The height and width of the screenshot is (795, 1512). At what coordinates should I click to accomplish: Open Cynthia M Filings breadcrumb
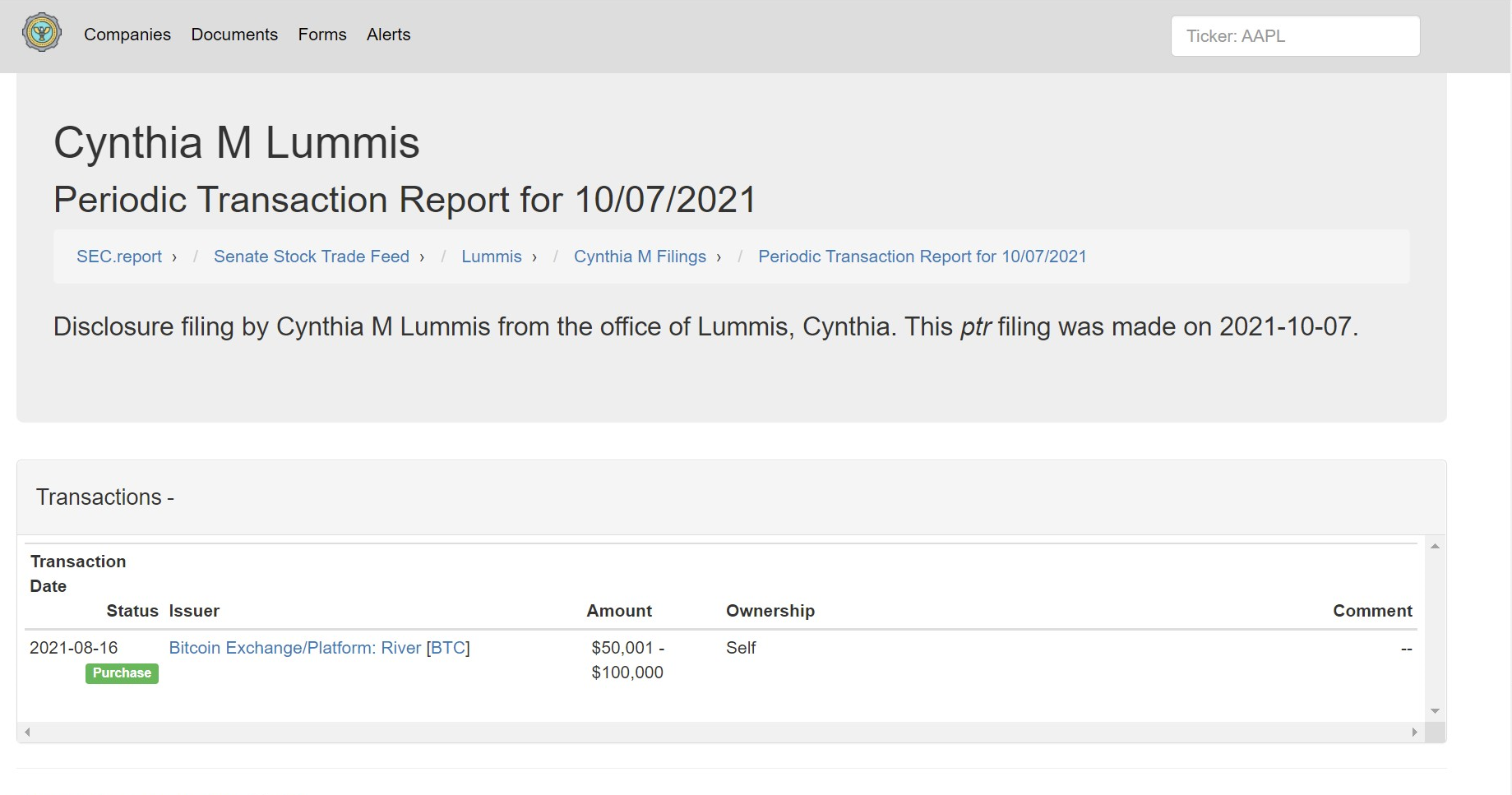[640, 257]
